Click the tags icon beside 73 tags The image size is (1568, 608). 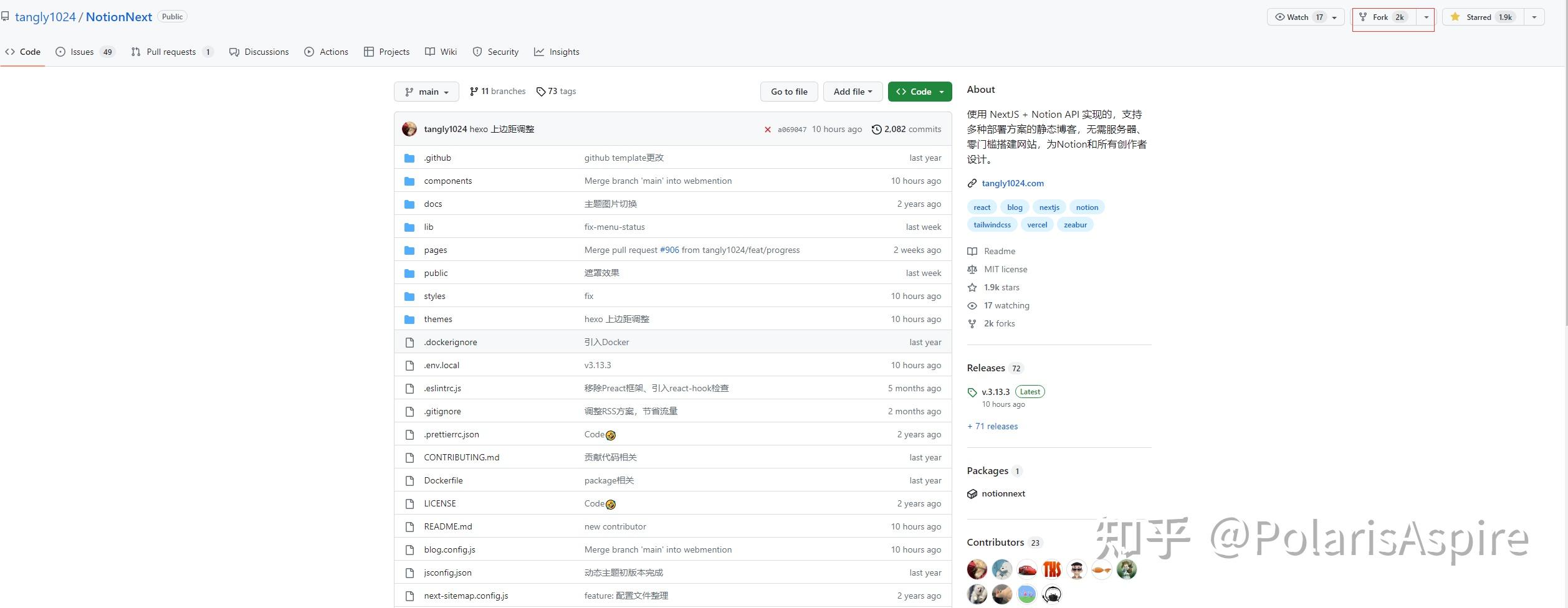(x=540, y=92)
